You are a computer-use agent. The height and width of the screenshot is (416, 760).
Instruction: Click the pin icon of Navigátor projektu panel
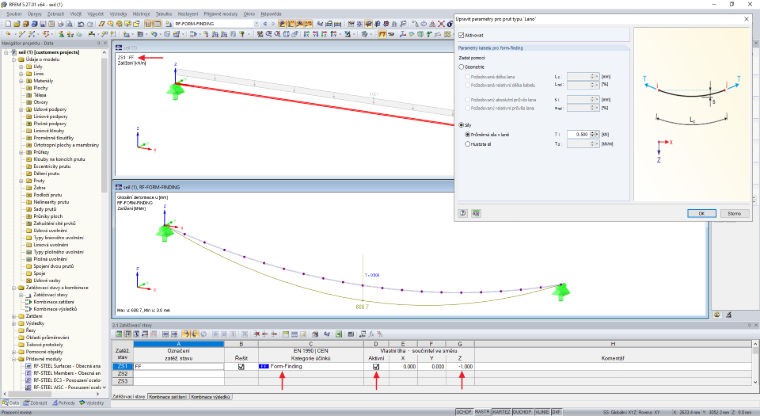(99, 43)
